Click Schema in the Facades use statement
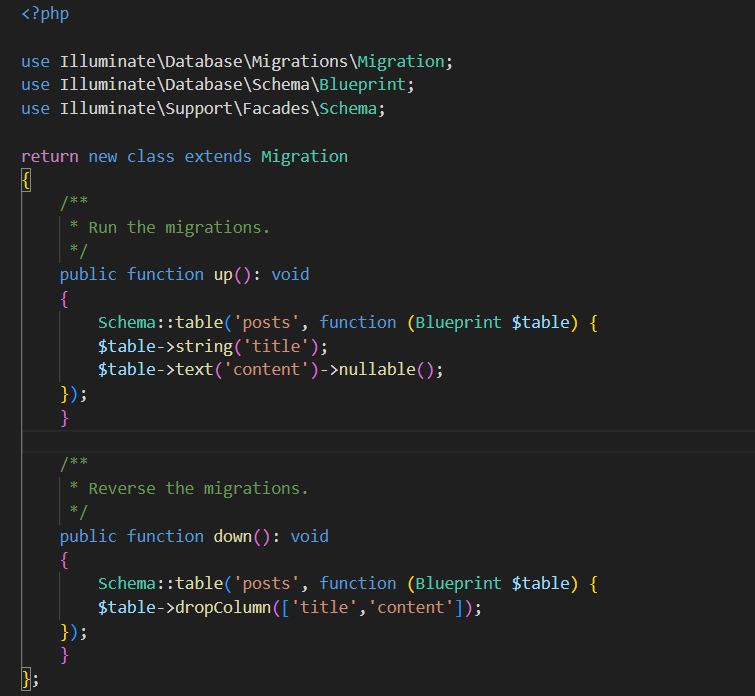The width and height of the screenshot is (755, 696). click(347, 109)
